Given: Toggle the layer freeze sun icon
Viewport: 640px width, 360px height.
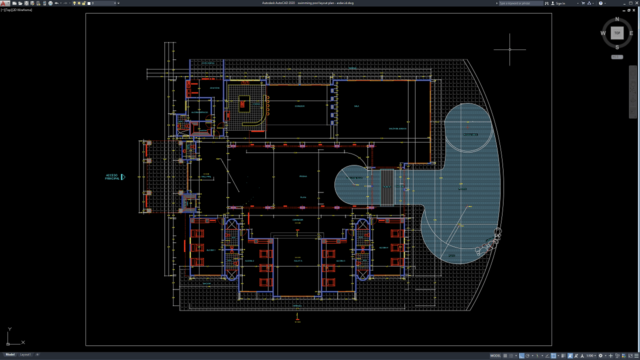Looking at the screenshot, I should [x=79, y=3].
